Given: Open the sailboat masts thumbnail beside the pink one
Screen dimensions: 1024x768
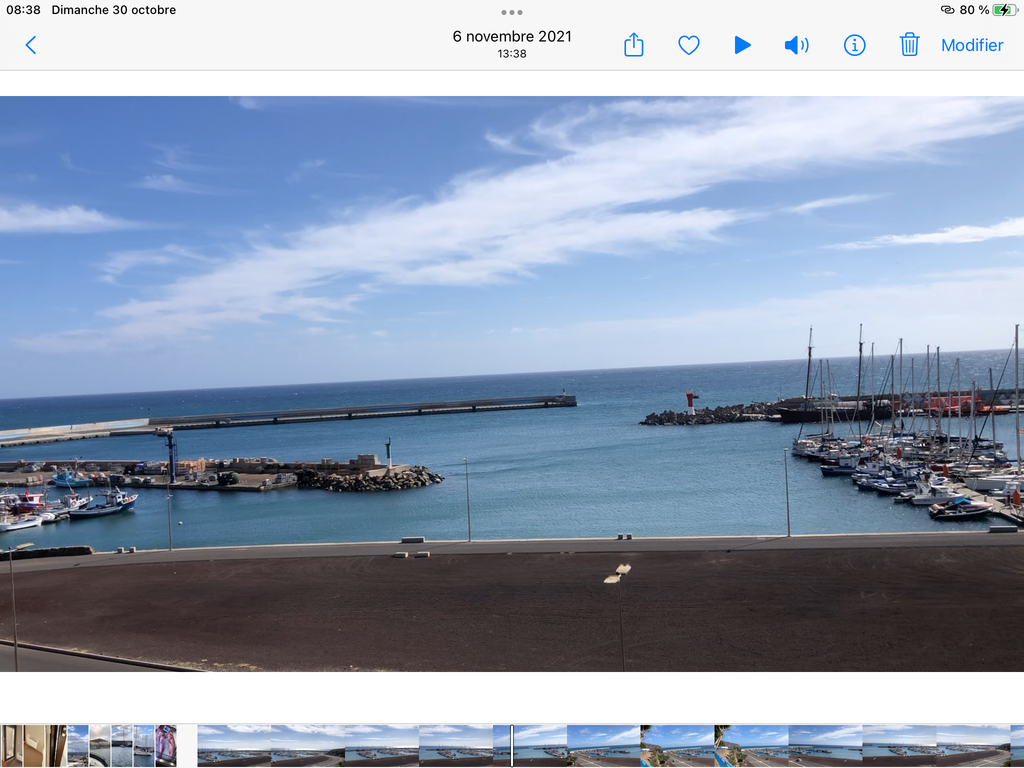Looking at the screenshot, I should [x=144, y=745].
